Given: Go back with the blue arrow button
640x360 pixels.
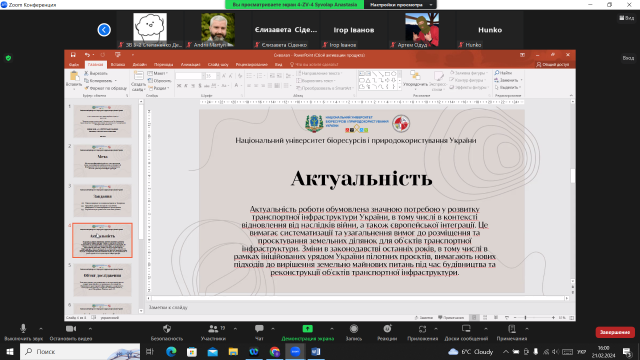Looking at the screenshot, I should click(104, 30).
